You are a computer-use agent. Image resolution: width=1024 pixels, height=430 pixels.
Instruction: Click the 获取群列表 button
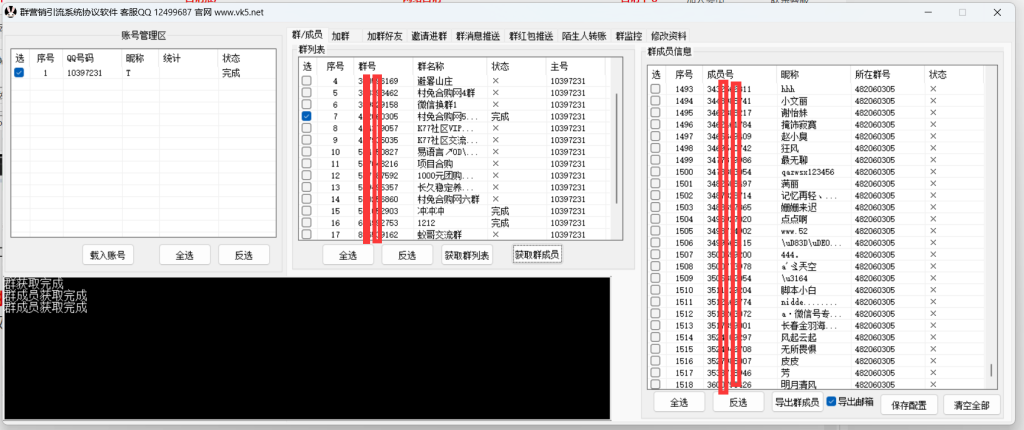[x=467, y=256]
